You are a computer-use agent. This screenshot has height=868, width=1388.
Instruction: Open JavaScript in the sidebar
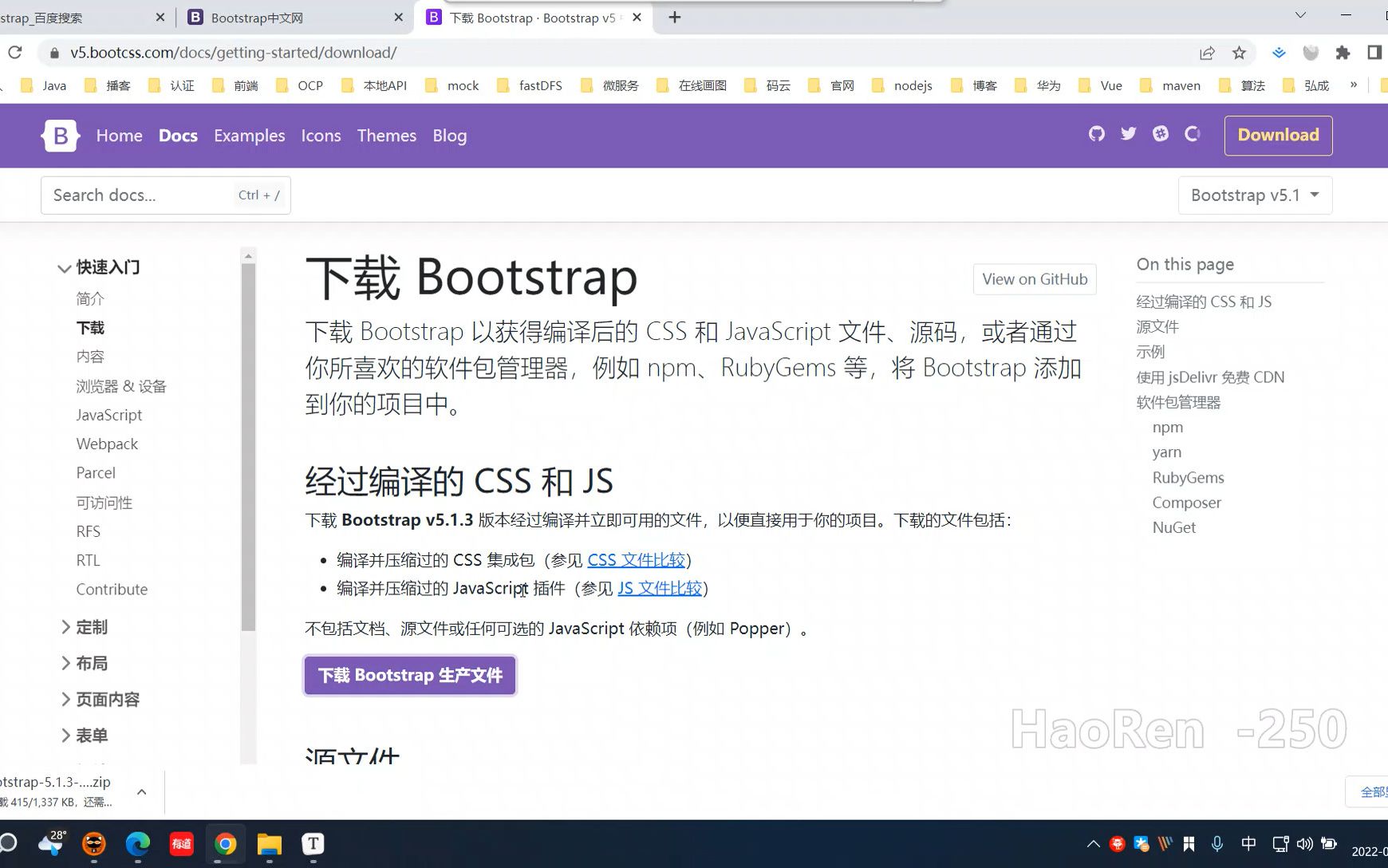click(108, 415)
